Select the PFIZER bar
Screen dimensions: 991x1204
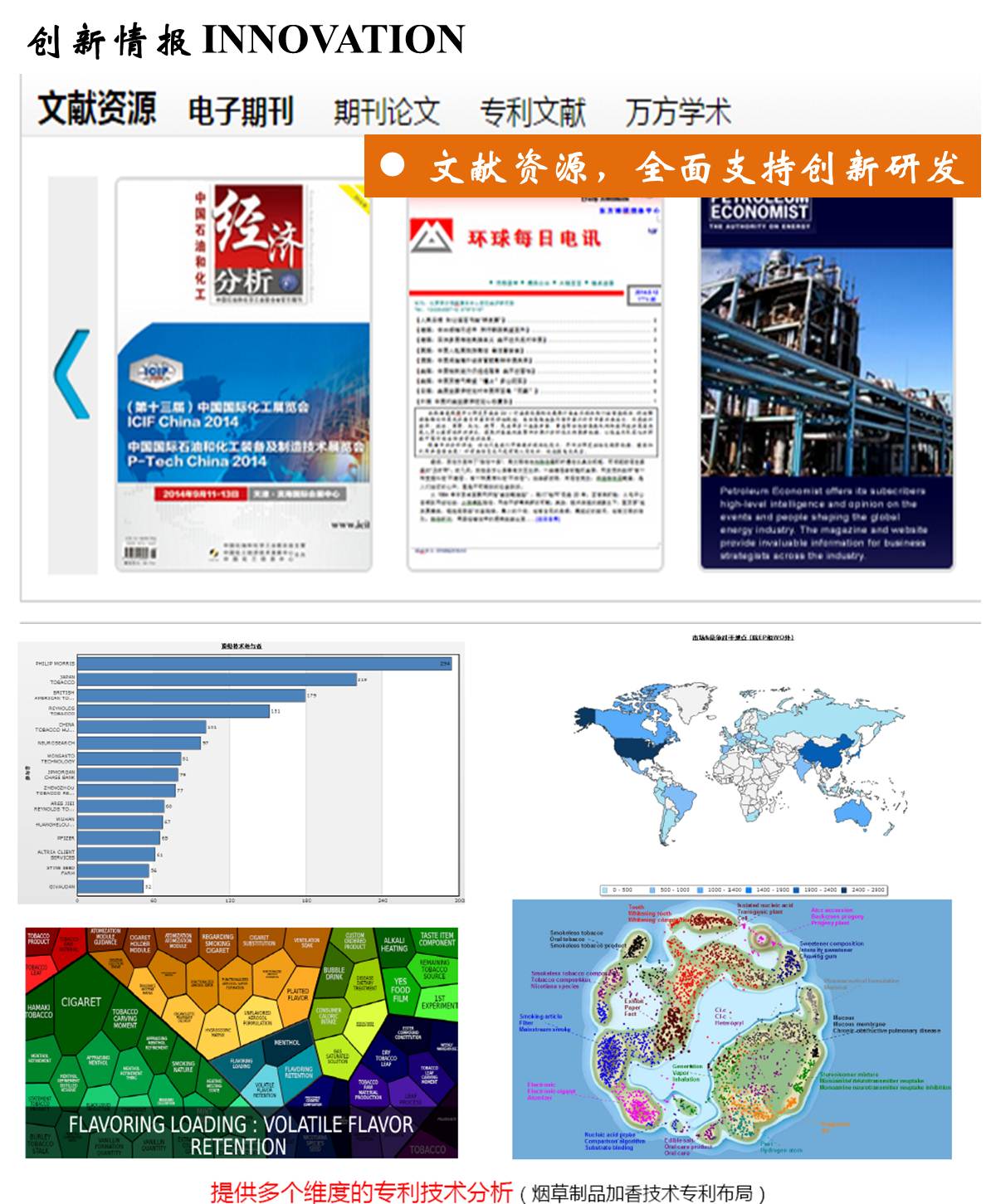119,838
